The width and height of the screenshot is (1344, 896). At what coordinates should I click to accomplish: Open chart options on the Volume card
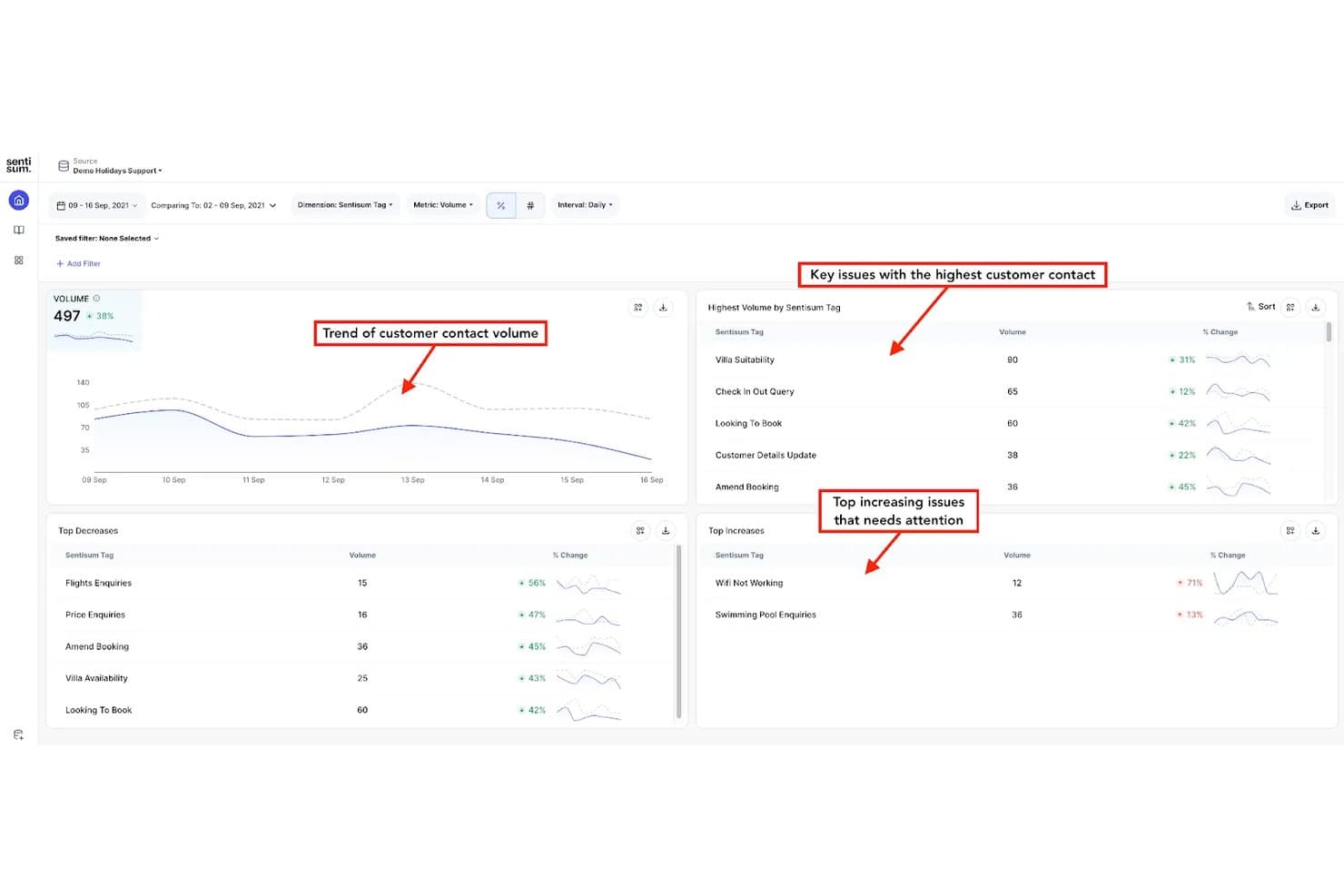(638, 308)
